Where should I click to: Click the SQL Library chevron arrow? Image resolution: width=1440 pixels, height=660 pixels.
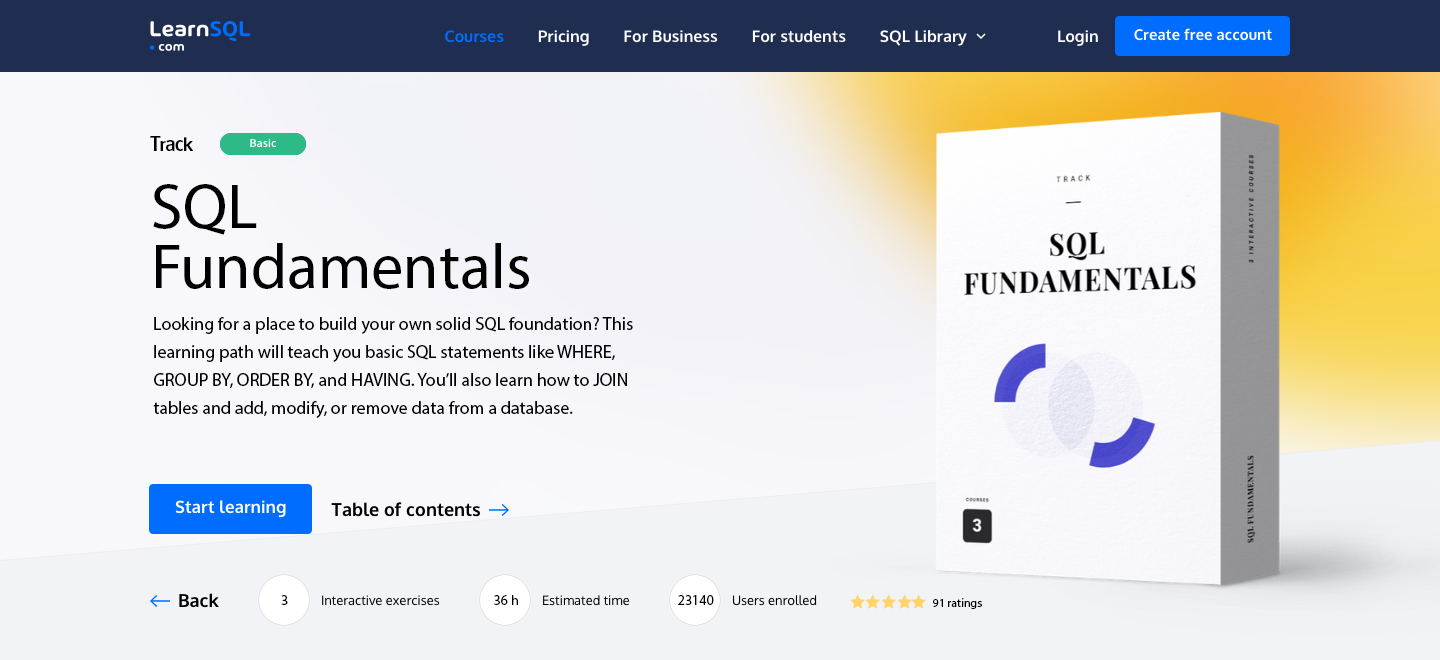[981, 37]
